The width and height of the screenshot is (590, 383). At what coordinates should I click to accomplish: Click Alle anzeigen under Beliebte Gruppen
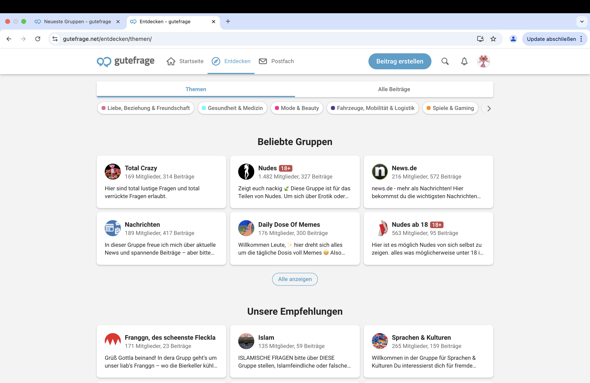295,279
